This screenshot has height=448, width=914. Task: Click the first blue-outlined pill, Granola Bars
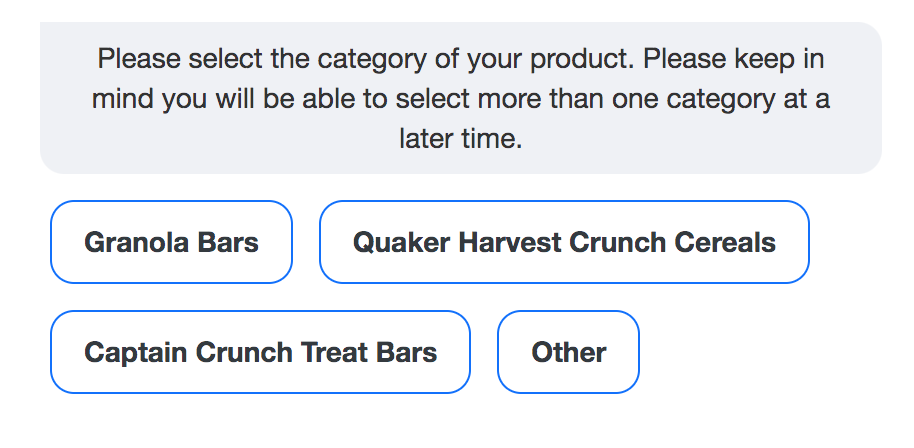(171, 242)
